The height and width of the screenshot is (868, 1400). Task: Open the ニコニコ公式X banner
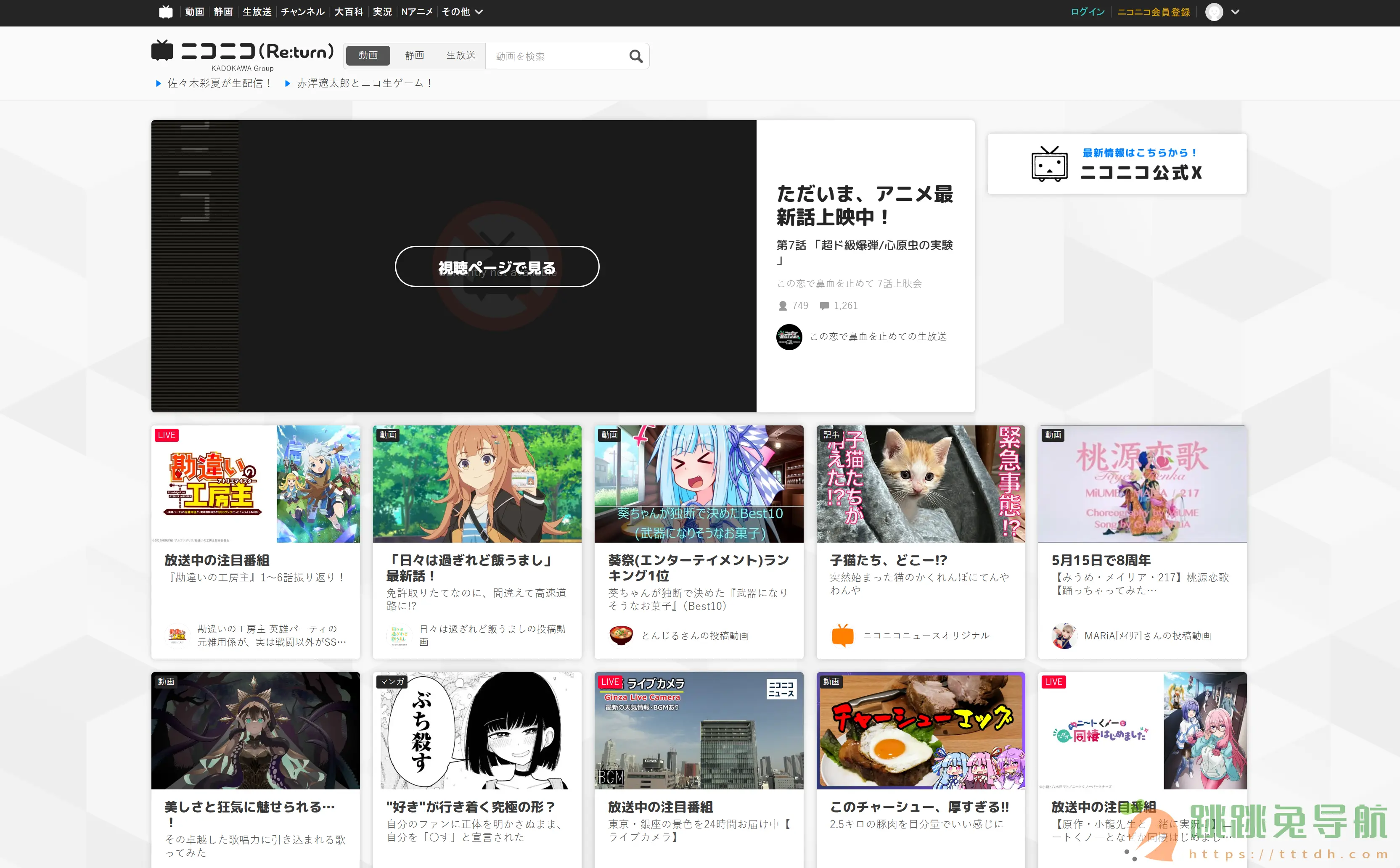click(x=1117, y=164)
